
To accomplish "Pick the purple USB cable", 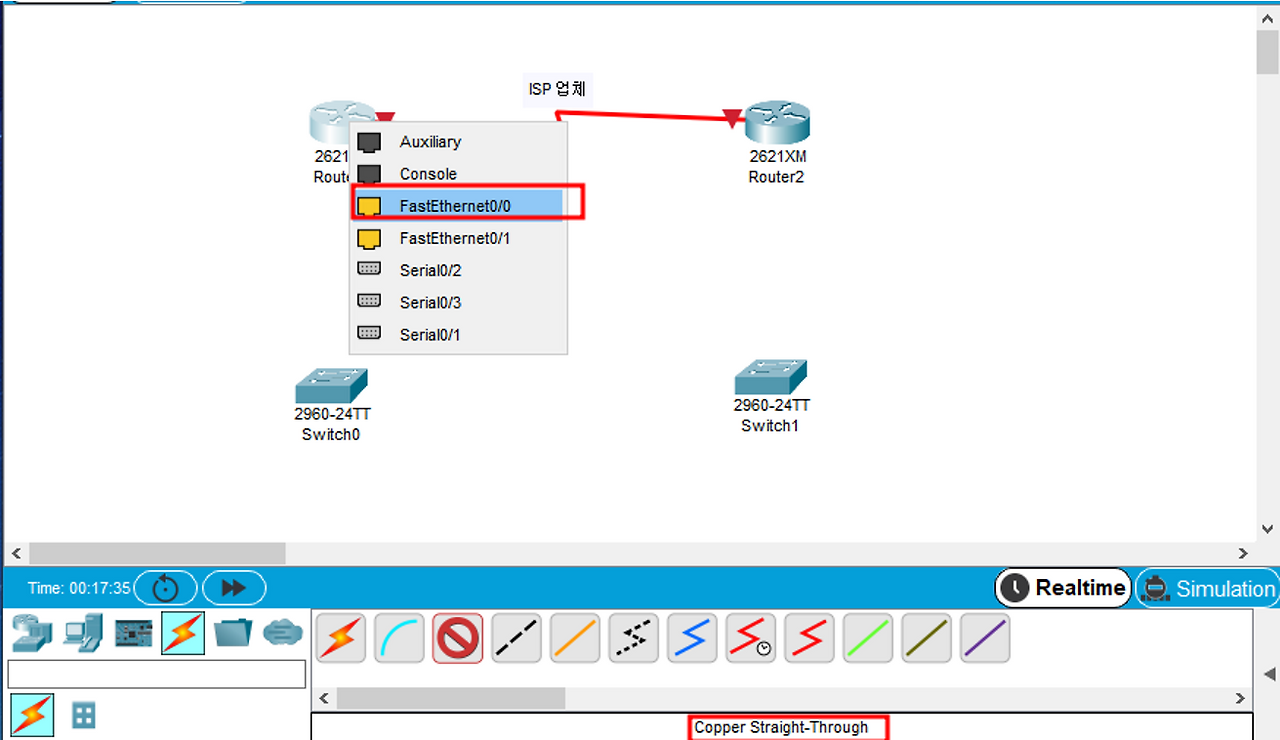I will (985, 639).
